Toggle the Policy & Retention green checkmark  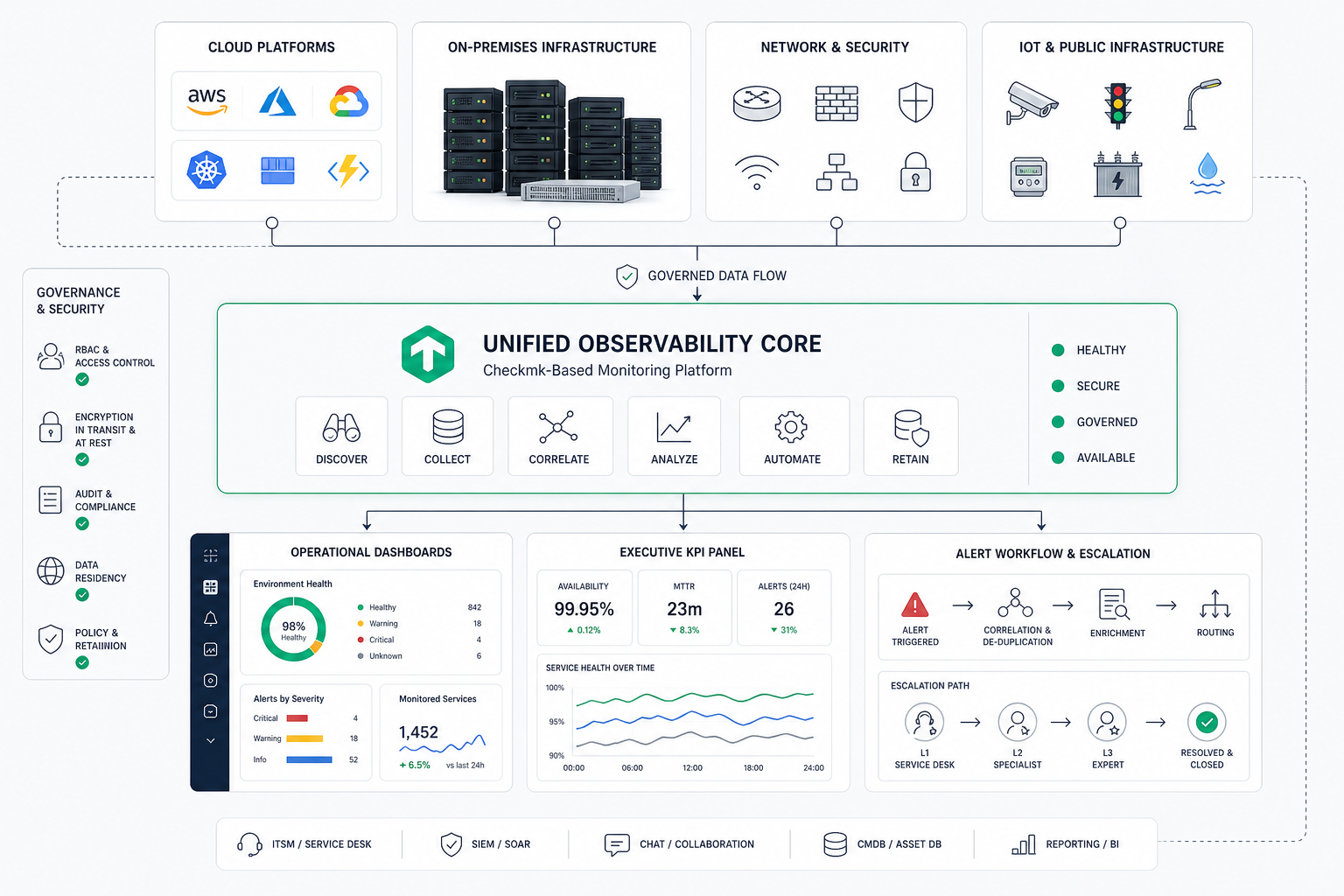click(82, 662)
